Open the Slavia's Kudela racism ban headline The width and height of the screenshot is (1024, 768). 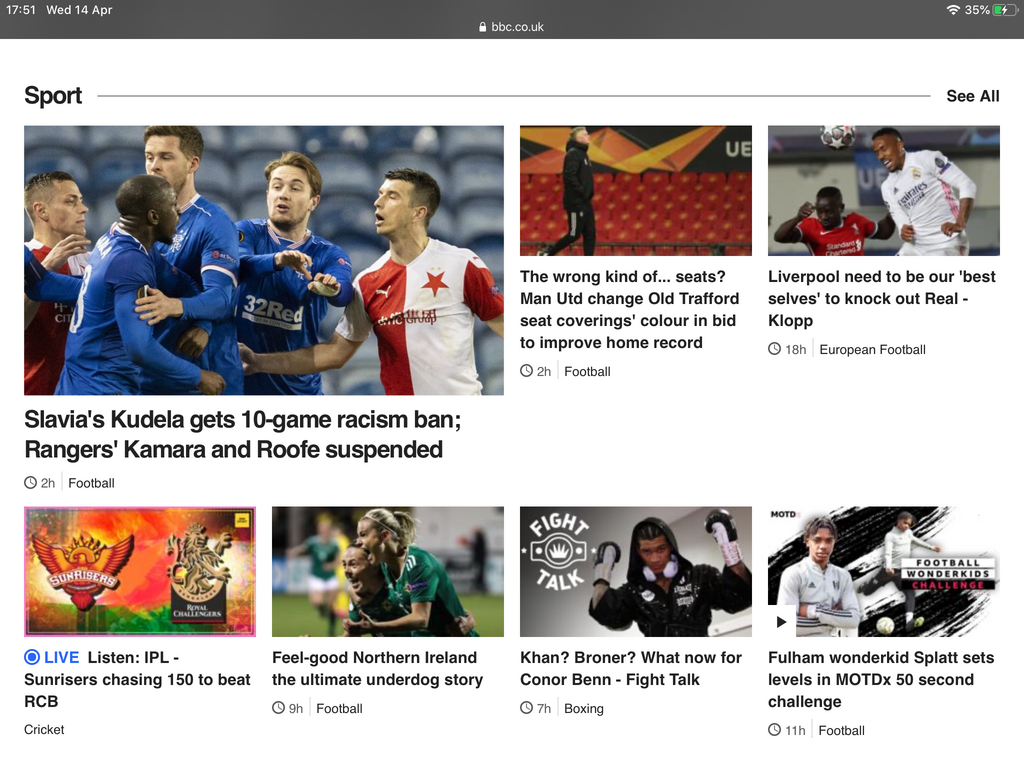tap(242, 434)
